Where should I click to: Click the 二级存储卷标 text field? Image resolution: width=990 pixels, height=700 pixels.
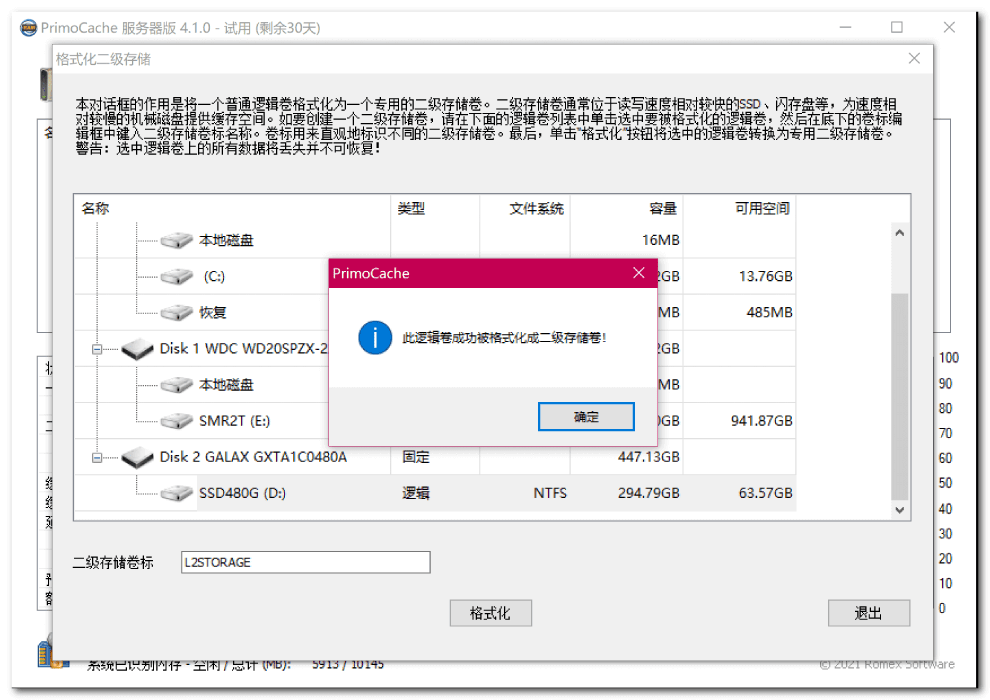click(x=305, y=562)
